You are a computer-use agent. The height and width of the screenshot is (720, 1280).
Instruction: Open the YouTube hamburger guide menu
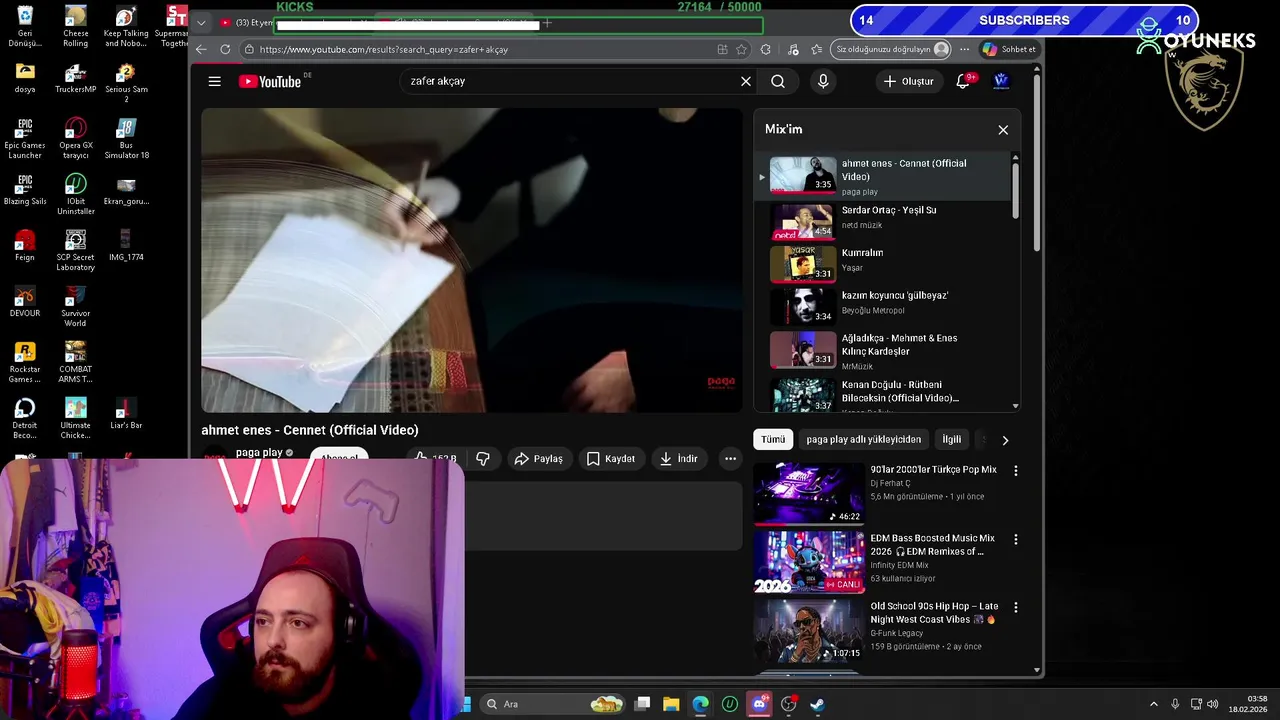(x=214, y=81)
